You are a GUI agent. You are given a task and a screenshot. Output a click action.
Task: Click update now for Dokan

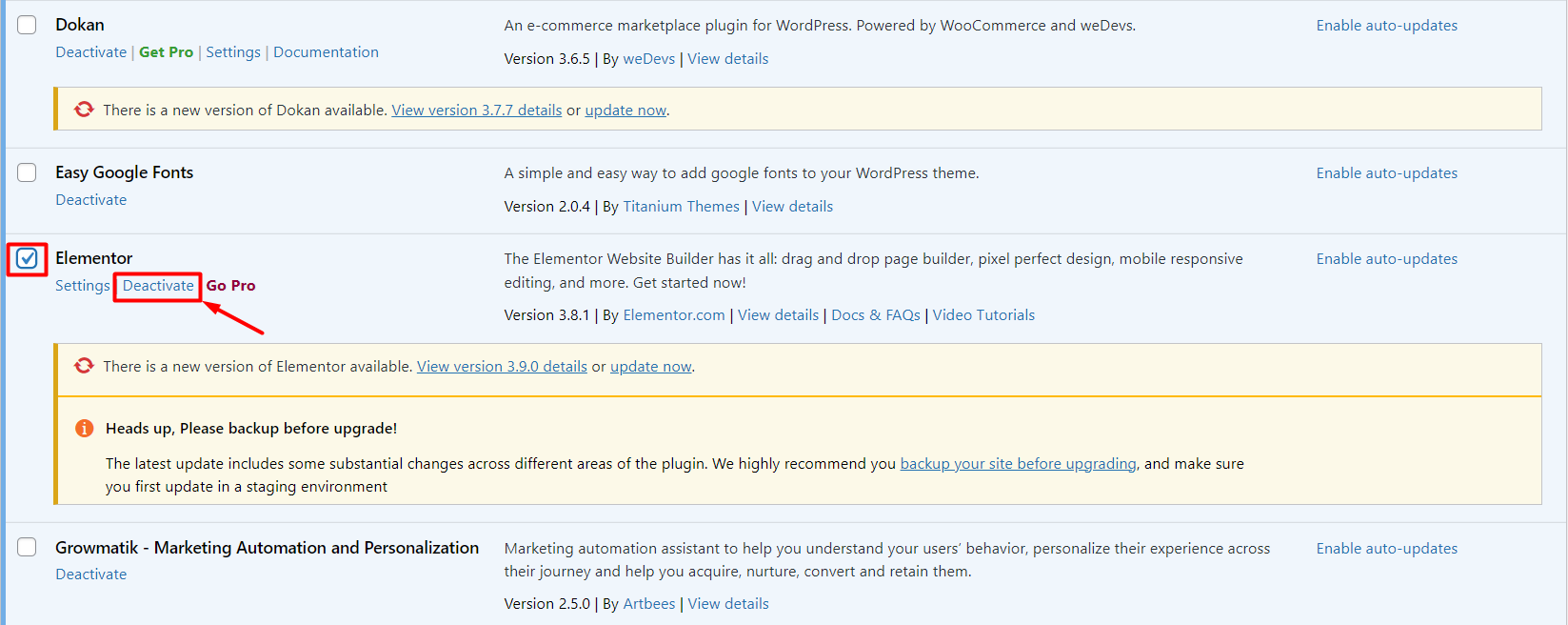click(x=625, y=111)
